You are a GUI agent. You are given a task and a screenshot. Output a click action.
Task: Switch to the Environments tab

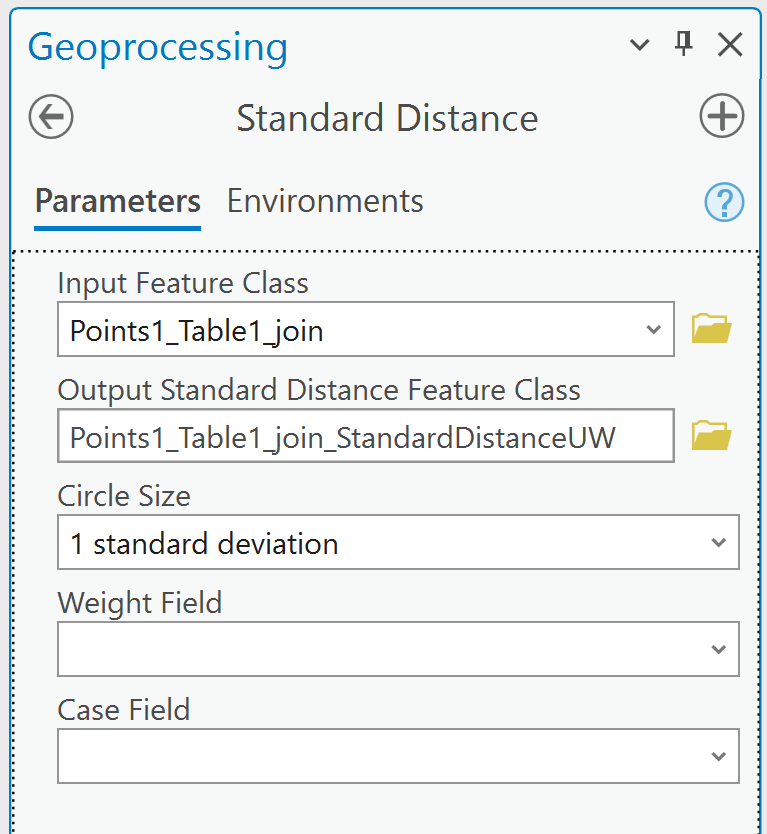[x=325, y=201]
